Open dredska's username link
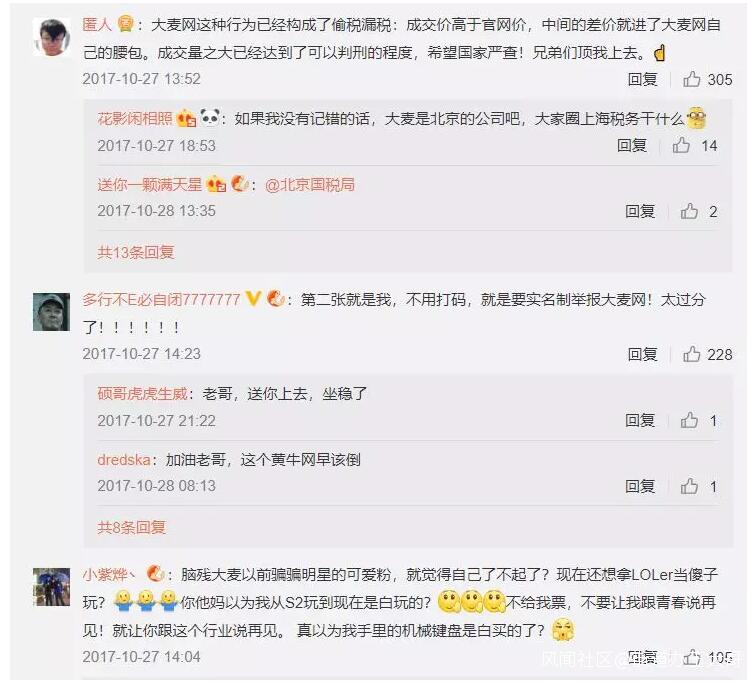The height and width of the screenshot is (683, 754). [x=124, y=460]
